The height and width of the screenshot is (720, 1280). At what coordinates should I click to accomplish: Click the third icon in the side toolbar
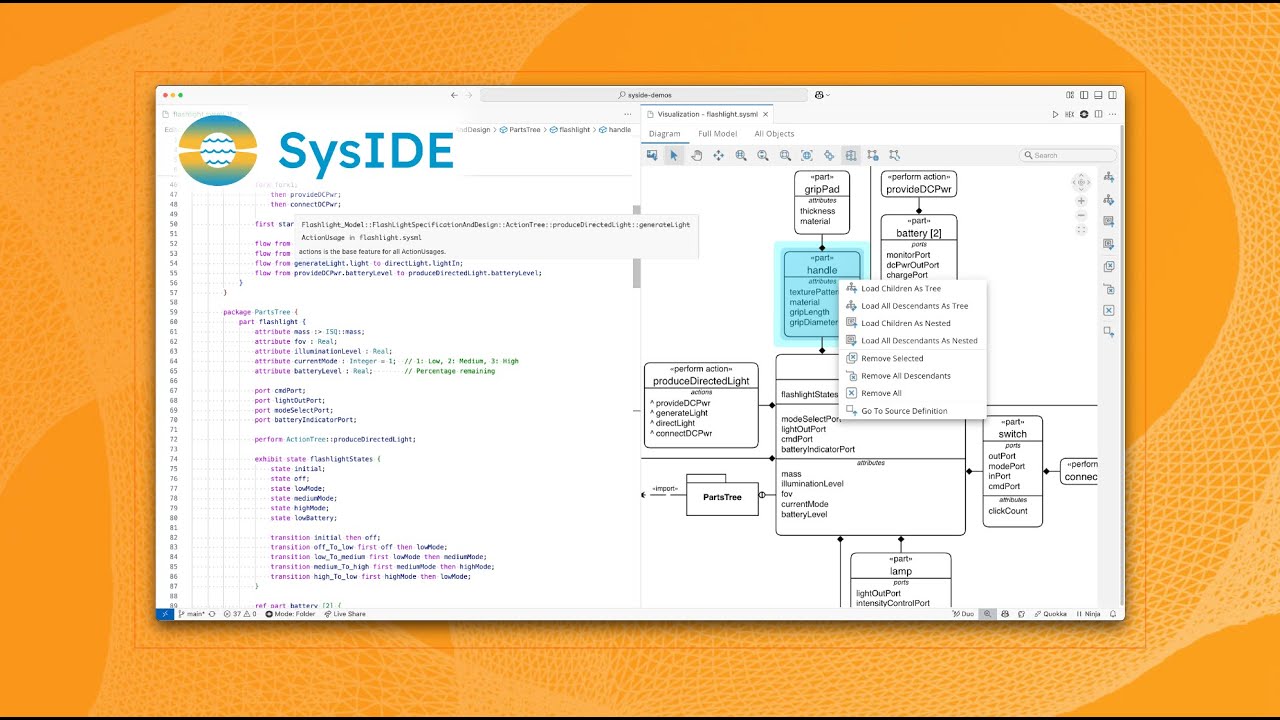click(1109, 221)
